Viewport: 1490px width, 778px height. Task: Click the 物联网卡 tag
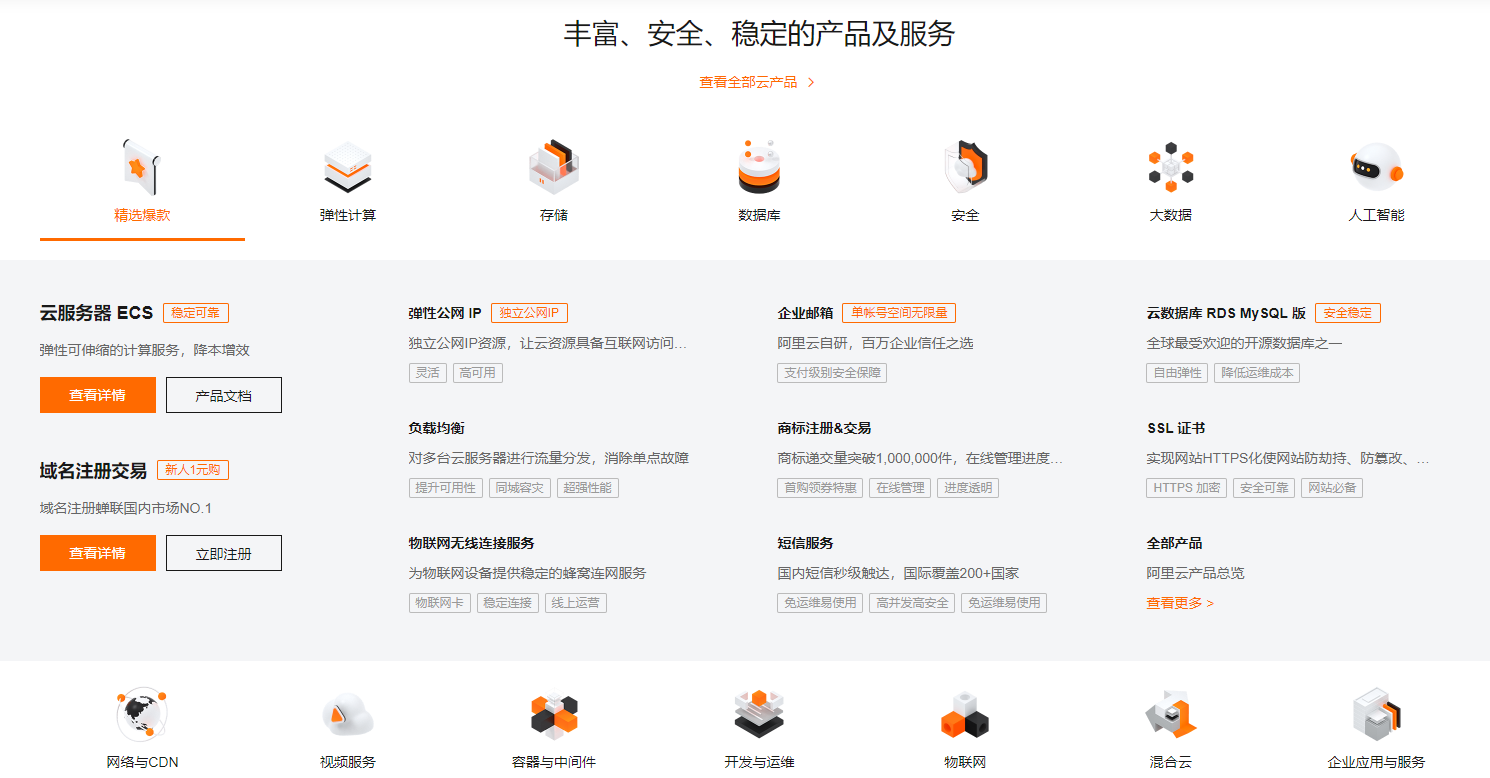[x=440, y=603]
